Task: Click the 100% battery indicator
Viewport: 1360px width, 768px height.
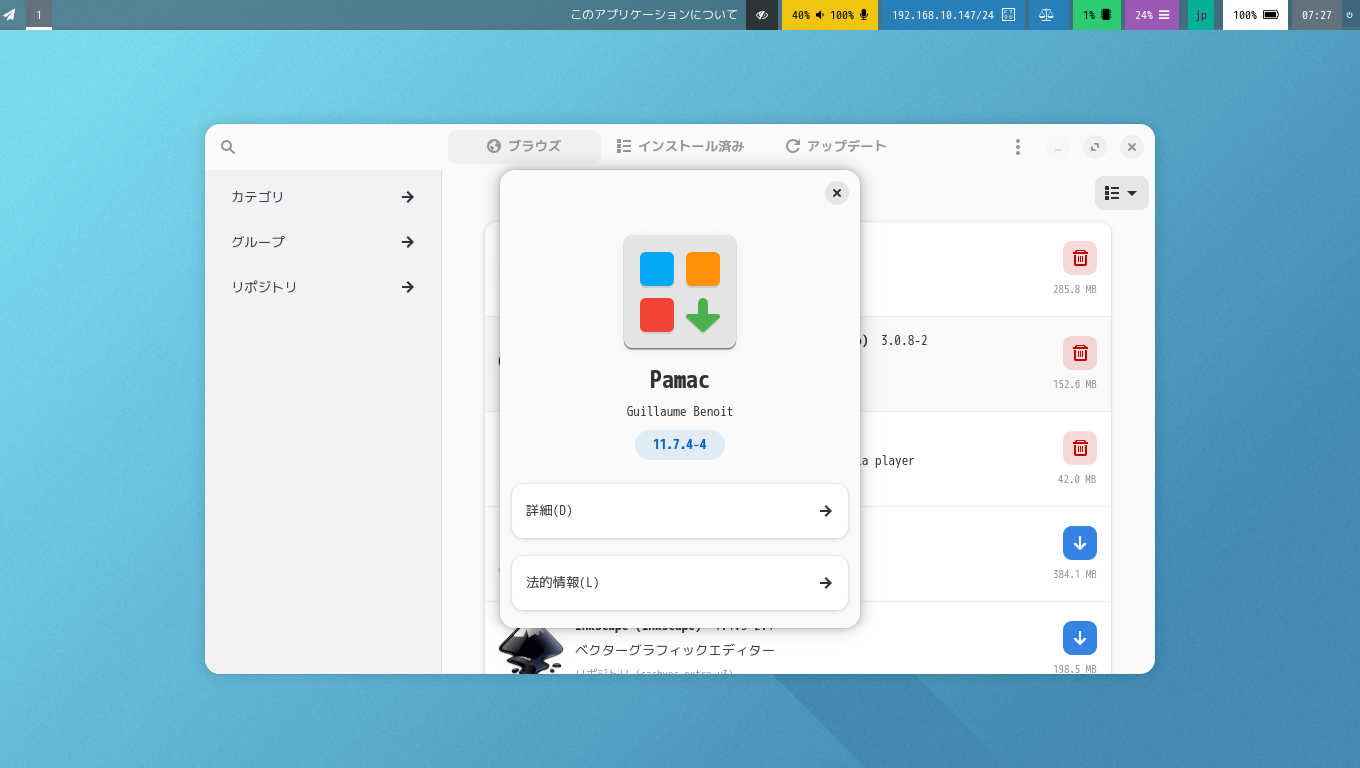Action: (1255, 15)
